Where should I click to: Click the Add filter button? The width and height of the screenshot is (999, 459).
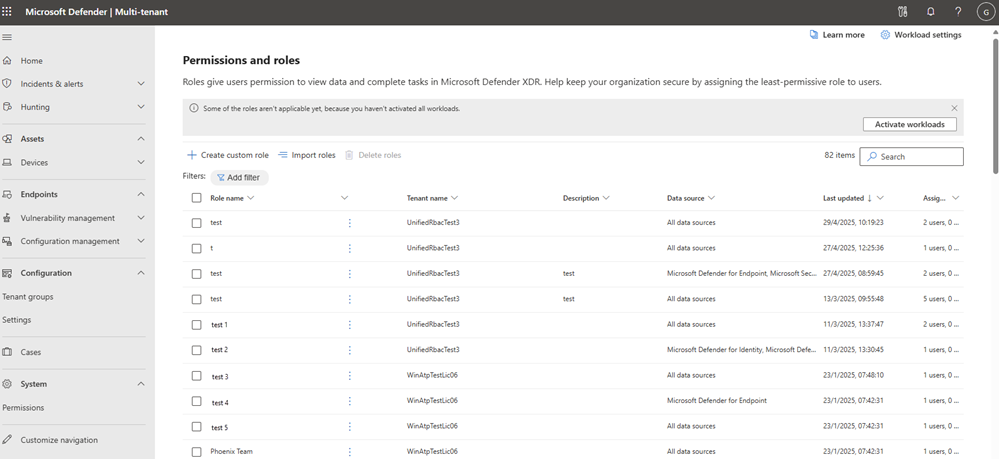coord(240,177)
